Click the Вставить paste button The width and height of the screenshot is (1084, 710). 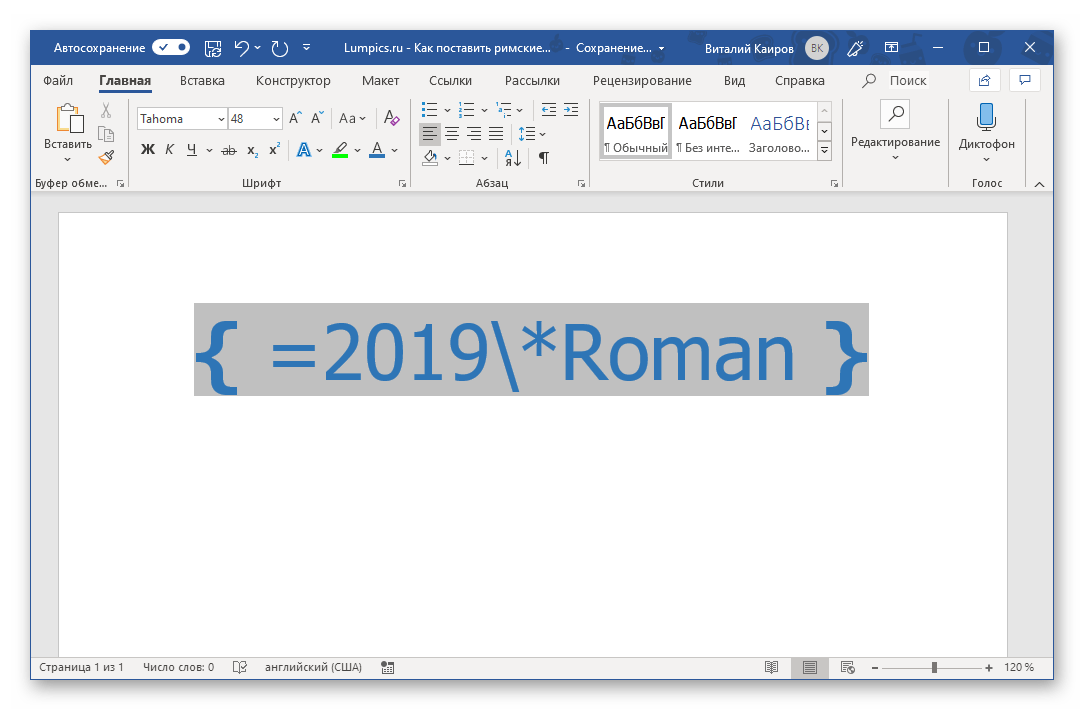click(x=68, y=126)
